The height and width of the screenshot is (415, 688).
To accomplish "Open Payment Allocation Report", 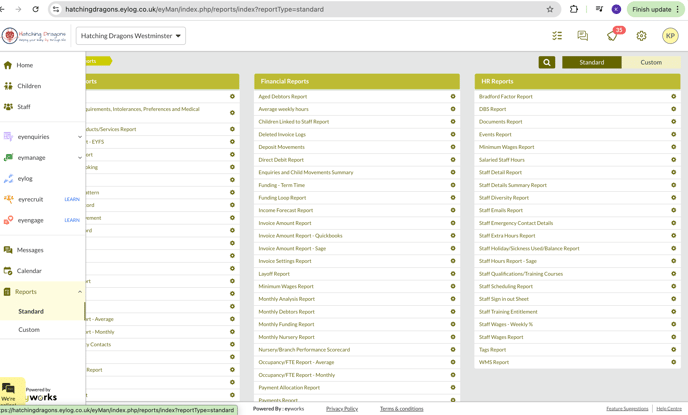I will pyautogui.click(x=289, y=388).
